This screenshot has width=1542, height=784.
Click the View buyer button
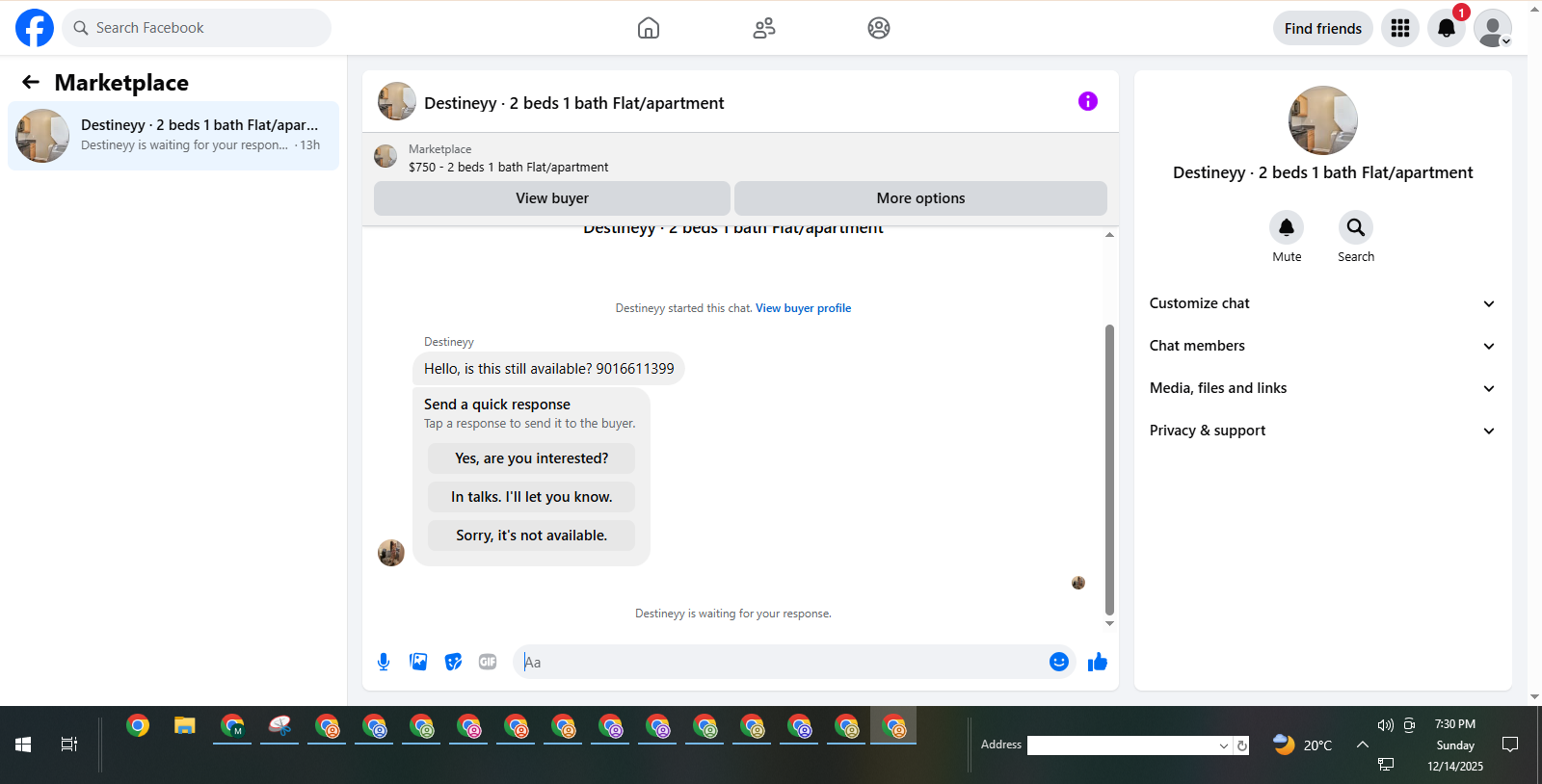tap(551, 198)
